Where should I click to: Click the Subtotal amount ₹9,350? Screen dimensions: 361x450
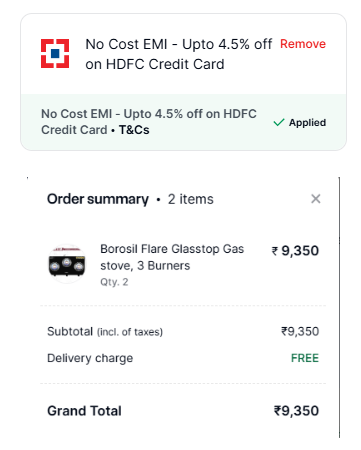pos(300,331)
